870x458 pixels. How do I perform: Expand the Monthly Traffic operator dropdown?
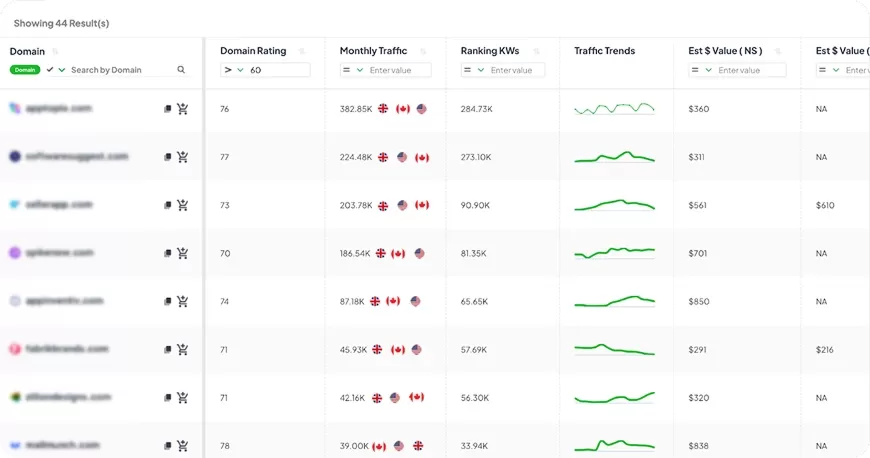coord(352,70)
